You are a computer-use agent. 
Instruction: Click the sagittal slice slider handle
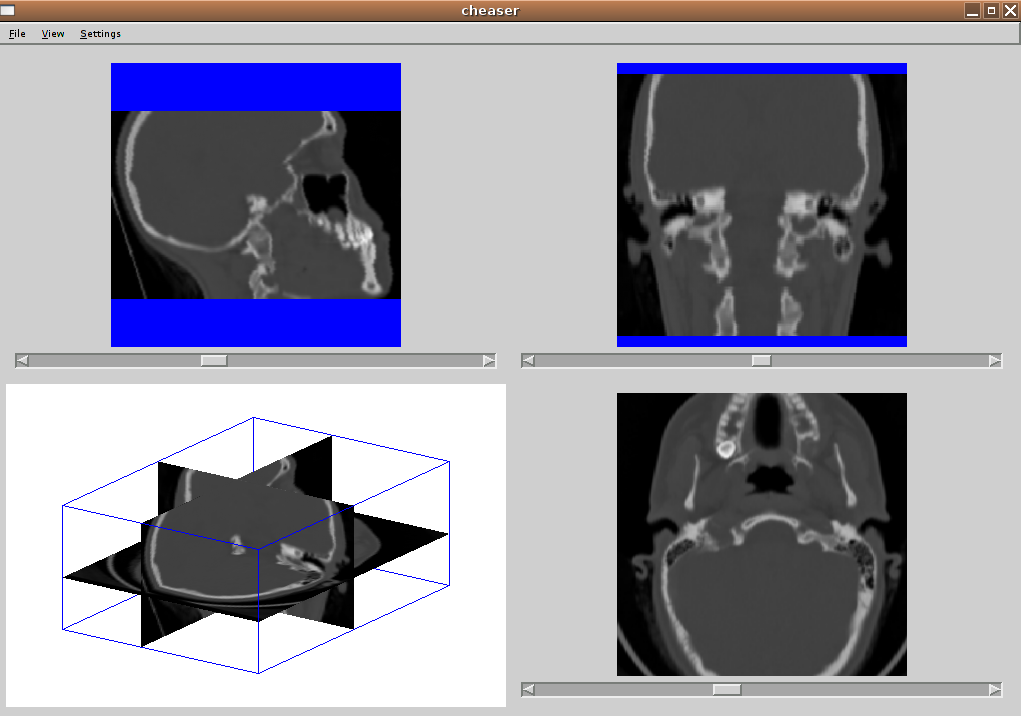pos(214,361)
